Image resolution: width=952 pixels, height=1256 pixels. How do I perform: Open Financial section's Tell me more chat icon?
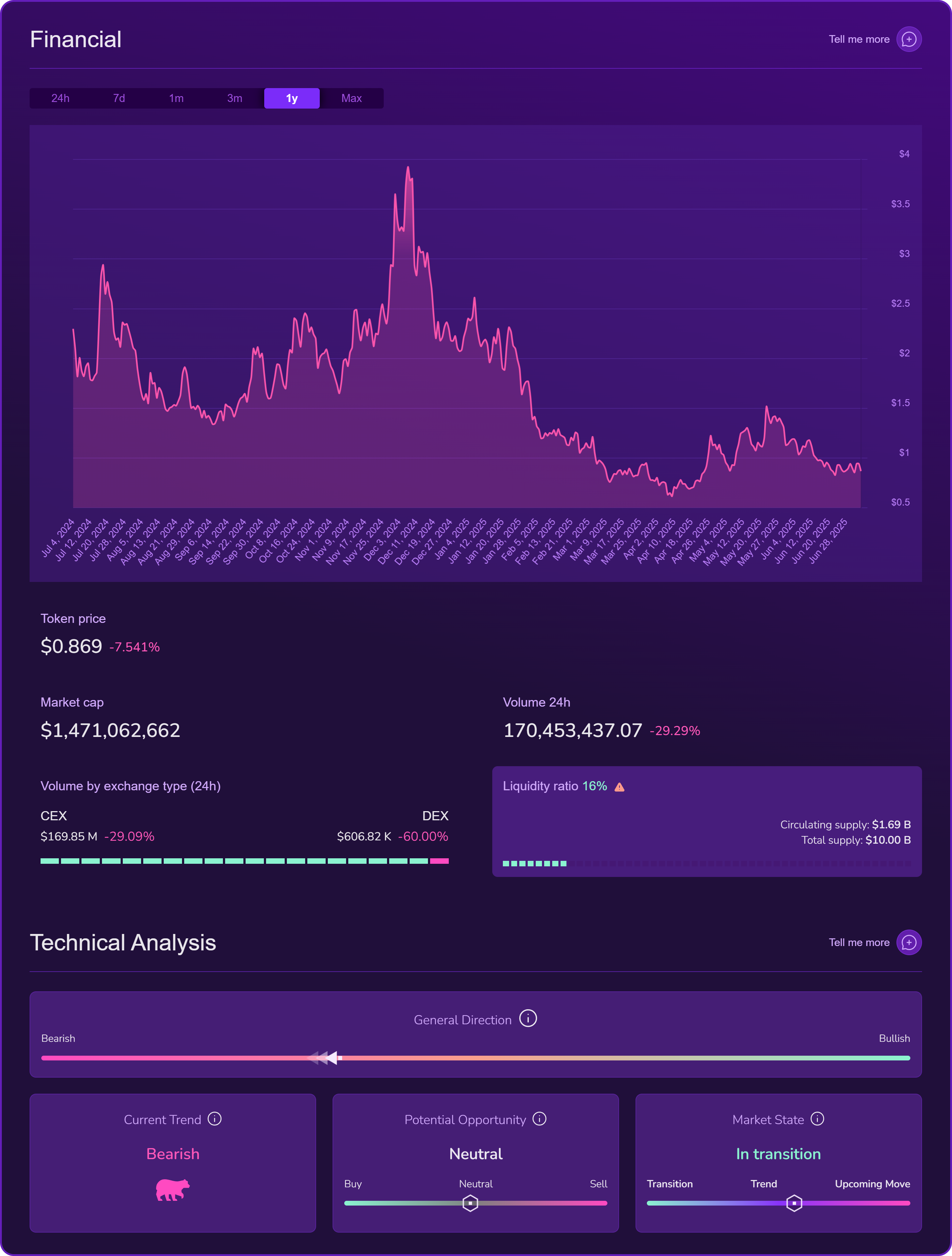point(908,39)
